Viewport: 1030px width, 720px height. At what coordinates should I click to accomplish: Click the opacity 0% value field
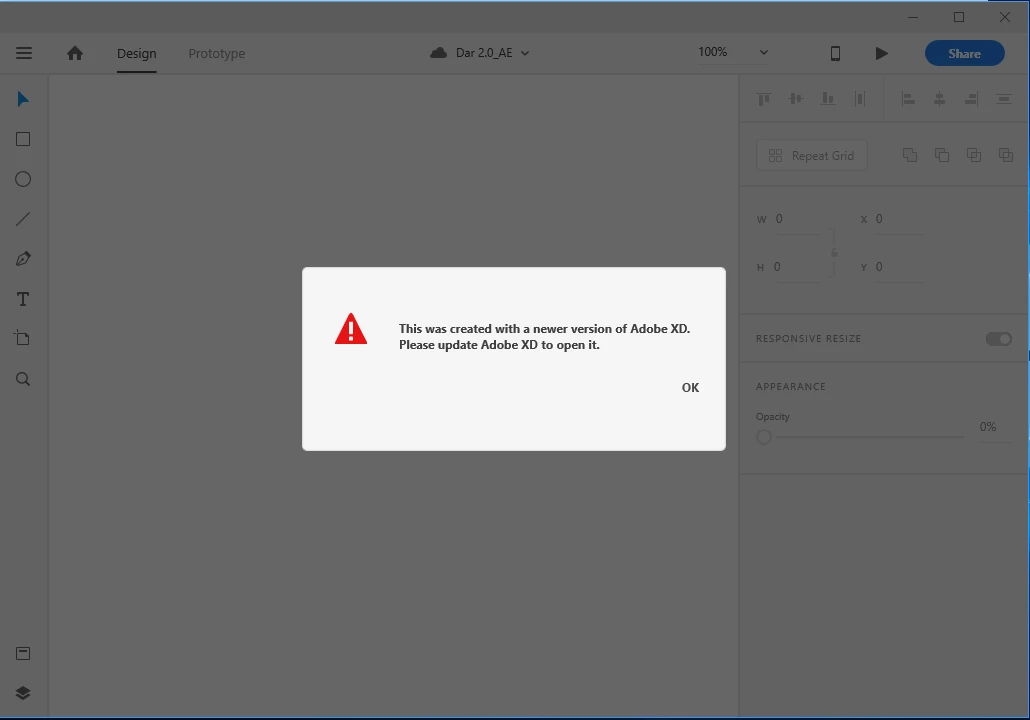(x=995, y=428)
